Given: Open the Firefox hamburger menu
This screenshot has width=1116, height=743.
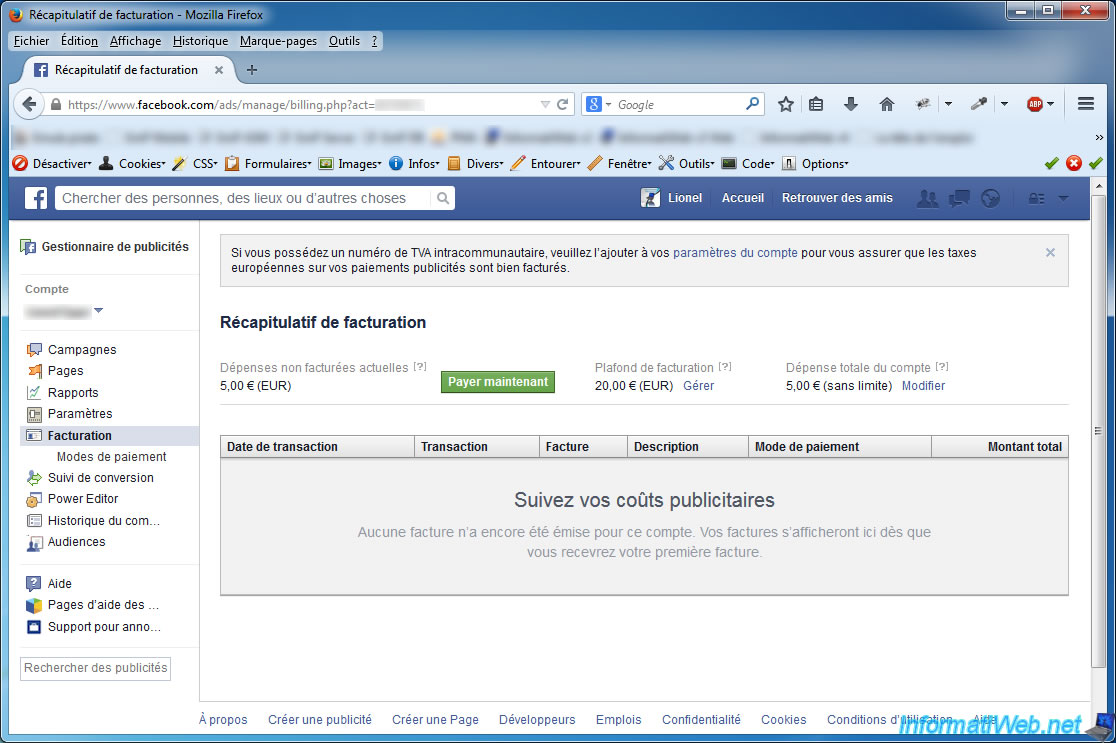Looking at the screenshot, I should click(x=1086, y=104).
